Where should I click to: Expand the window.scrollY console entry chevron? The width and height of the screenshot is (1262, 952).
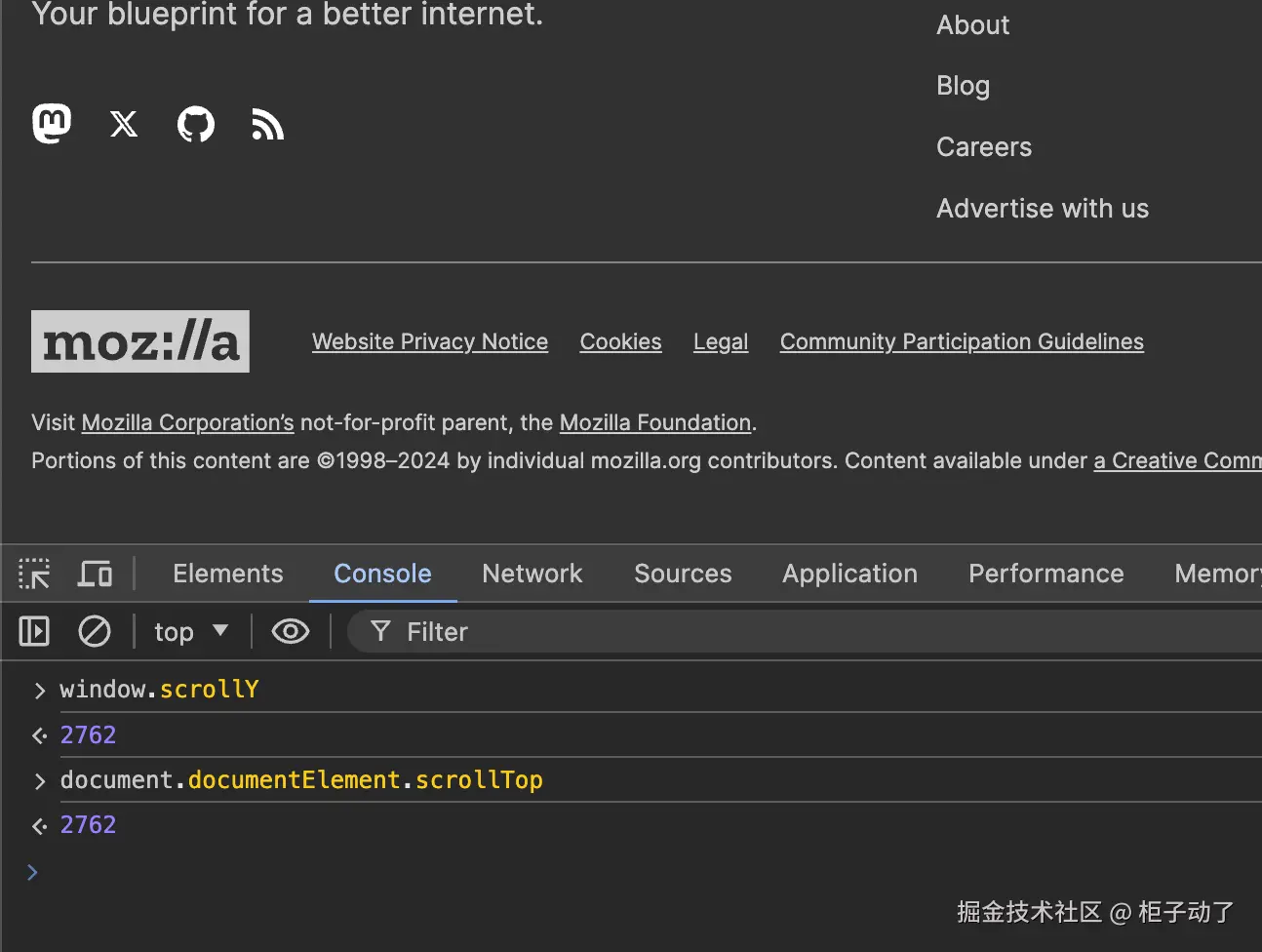click(39, 691)
